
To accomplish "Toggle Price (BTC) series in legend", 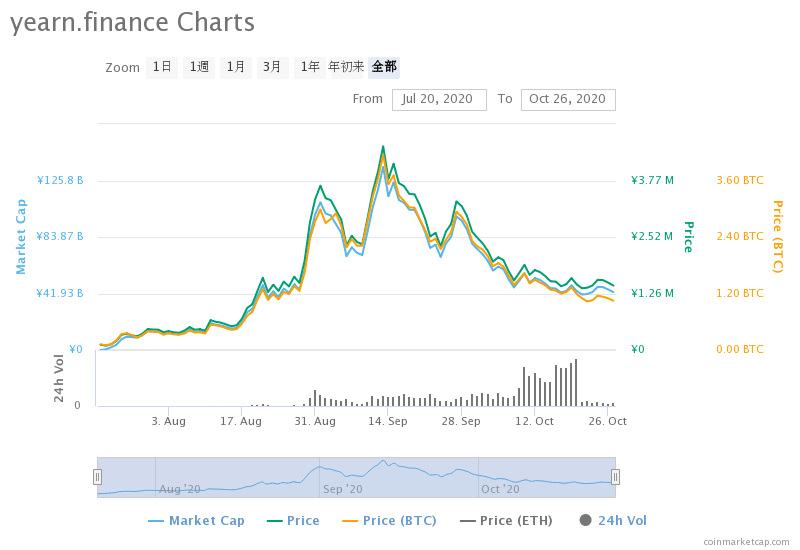I will [x=389, y=521].
